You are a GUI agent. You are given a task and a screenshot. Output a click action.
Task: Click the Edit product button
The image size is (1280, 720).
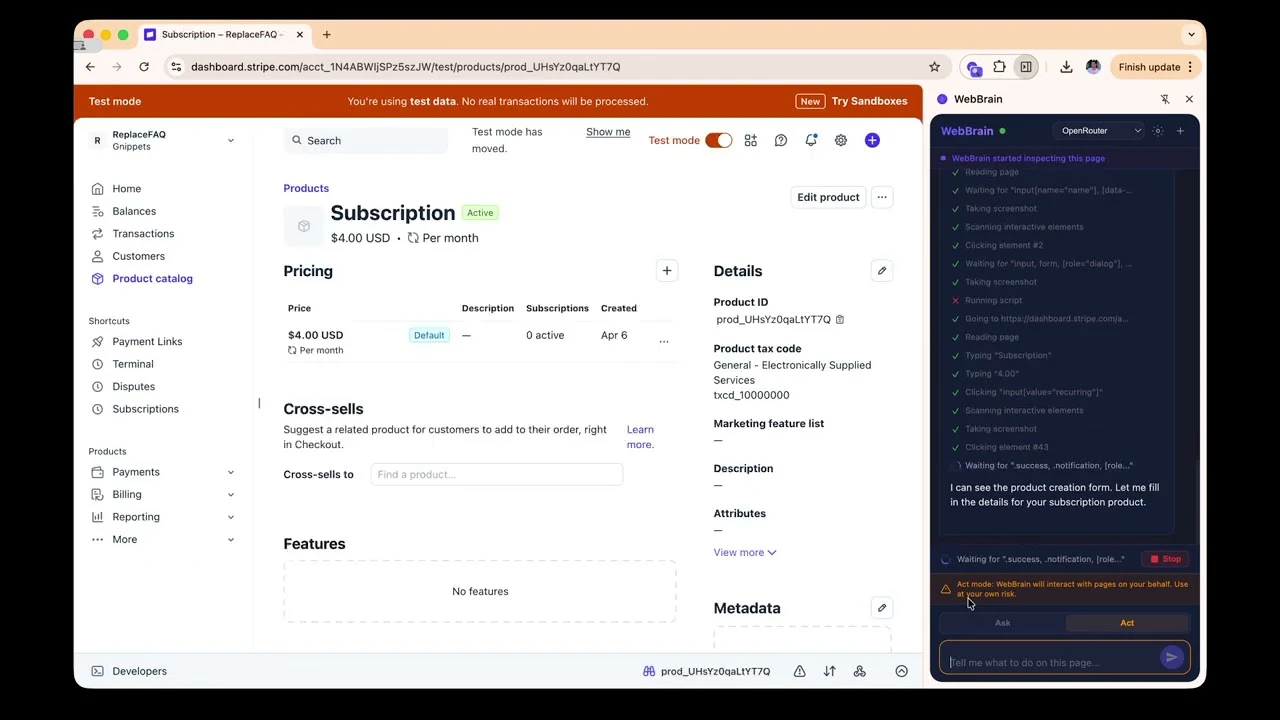tap(828, 197)
